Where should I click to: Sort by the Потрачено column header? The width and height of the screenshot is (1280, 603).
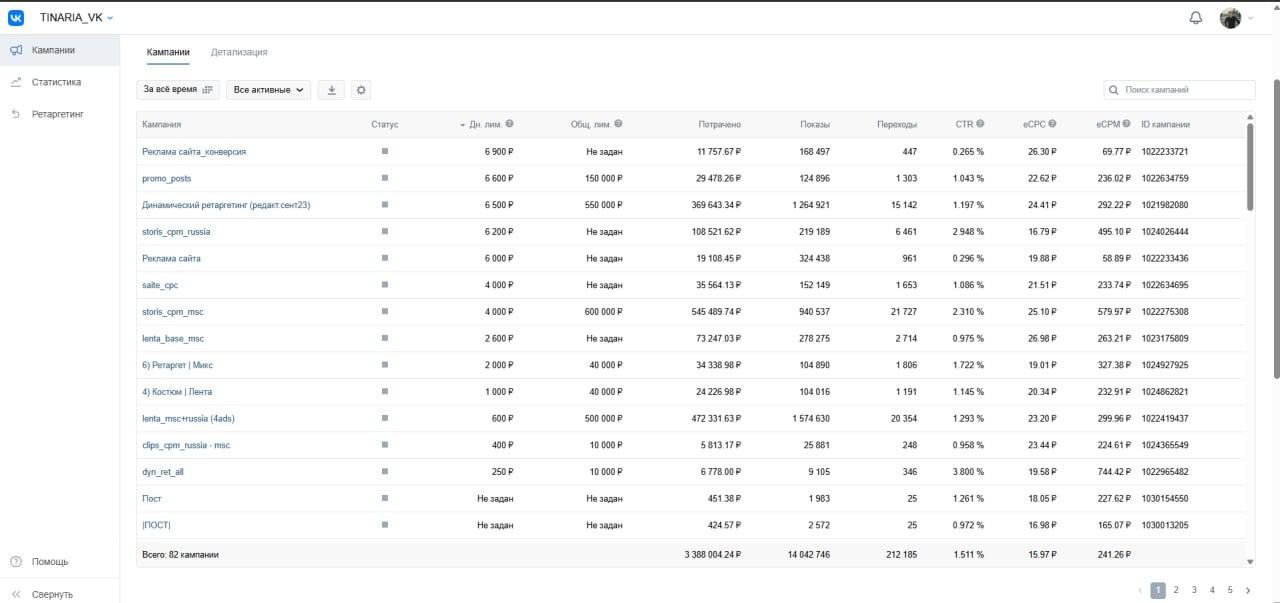click(719, 124)
